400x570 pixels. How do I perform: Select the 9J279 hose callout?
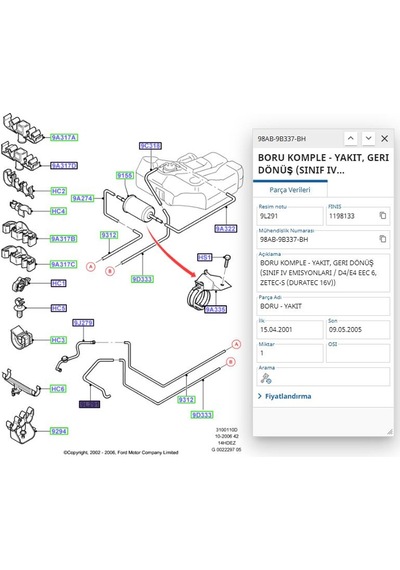[x=83, y=323]
